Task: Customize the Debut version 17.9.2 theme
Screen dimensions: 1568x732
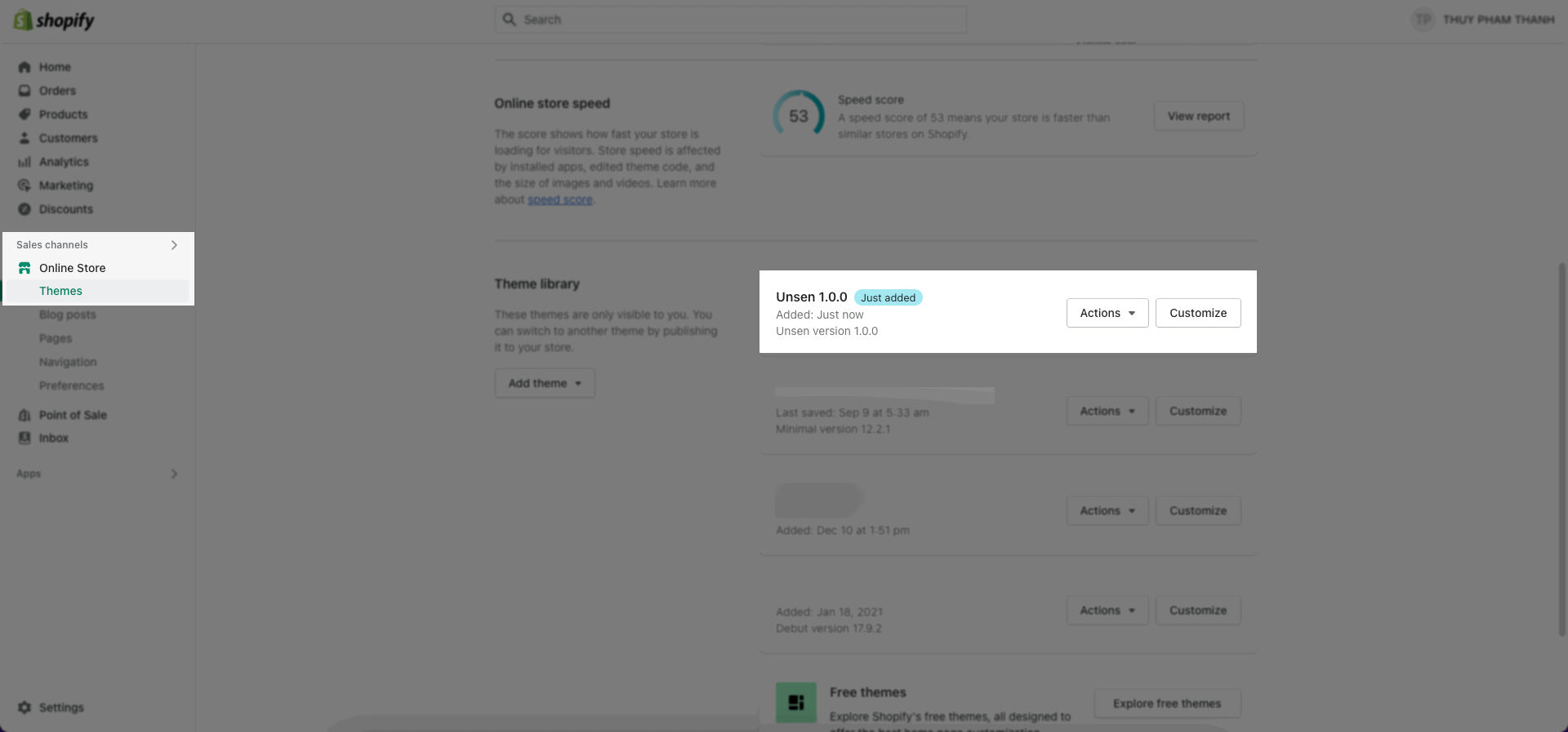Action: click(1198, 610)
